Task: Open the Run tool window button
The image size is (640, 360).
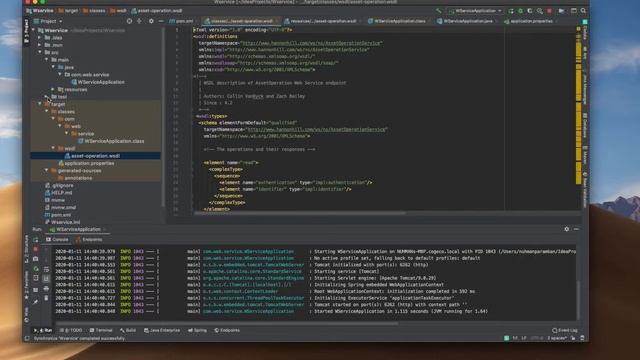Action: tap(43, 330)
